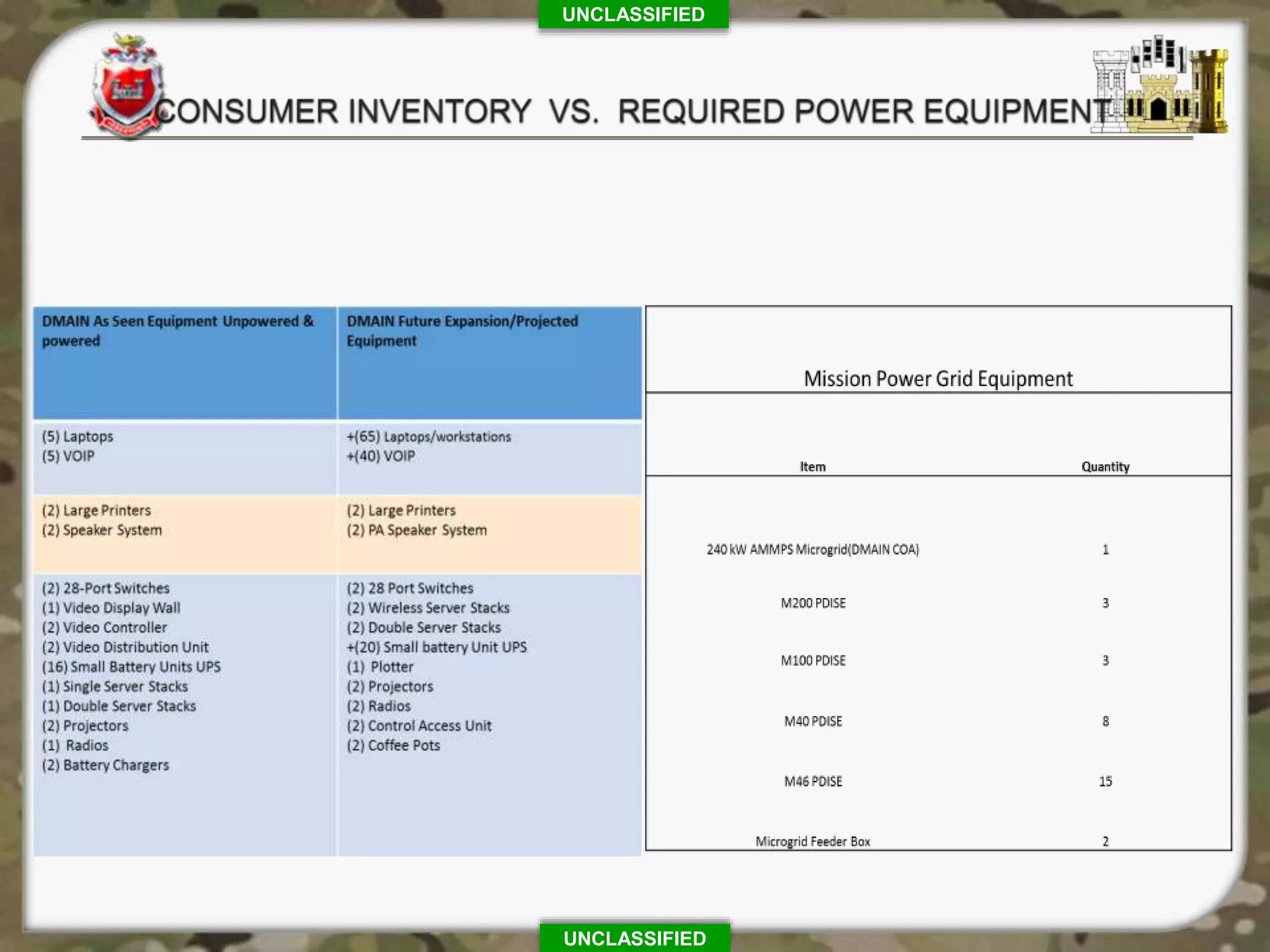The width and height of the screenshot is (1270, 952).
Task: Click the (16) Small Battery Units UPS line
Action: tap(131, 667)
